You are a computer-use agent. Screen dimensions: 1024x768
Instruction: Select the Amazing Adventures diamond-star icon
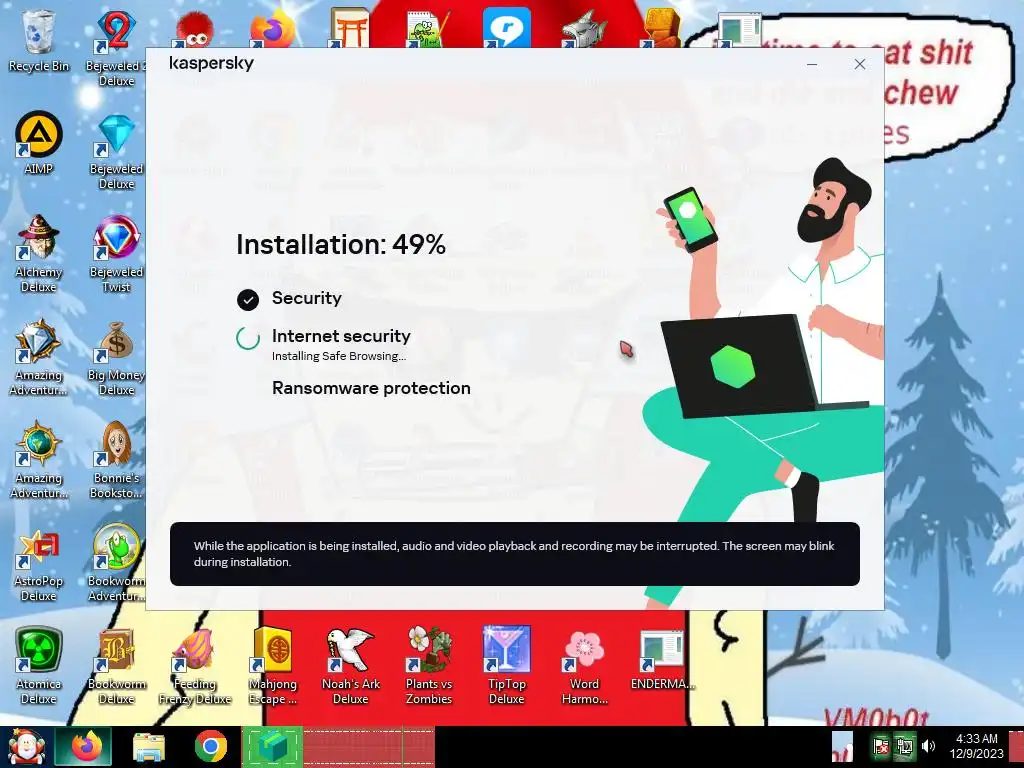pos(39,340)
